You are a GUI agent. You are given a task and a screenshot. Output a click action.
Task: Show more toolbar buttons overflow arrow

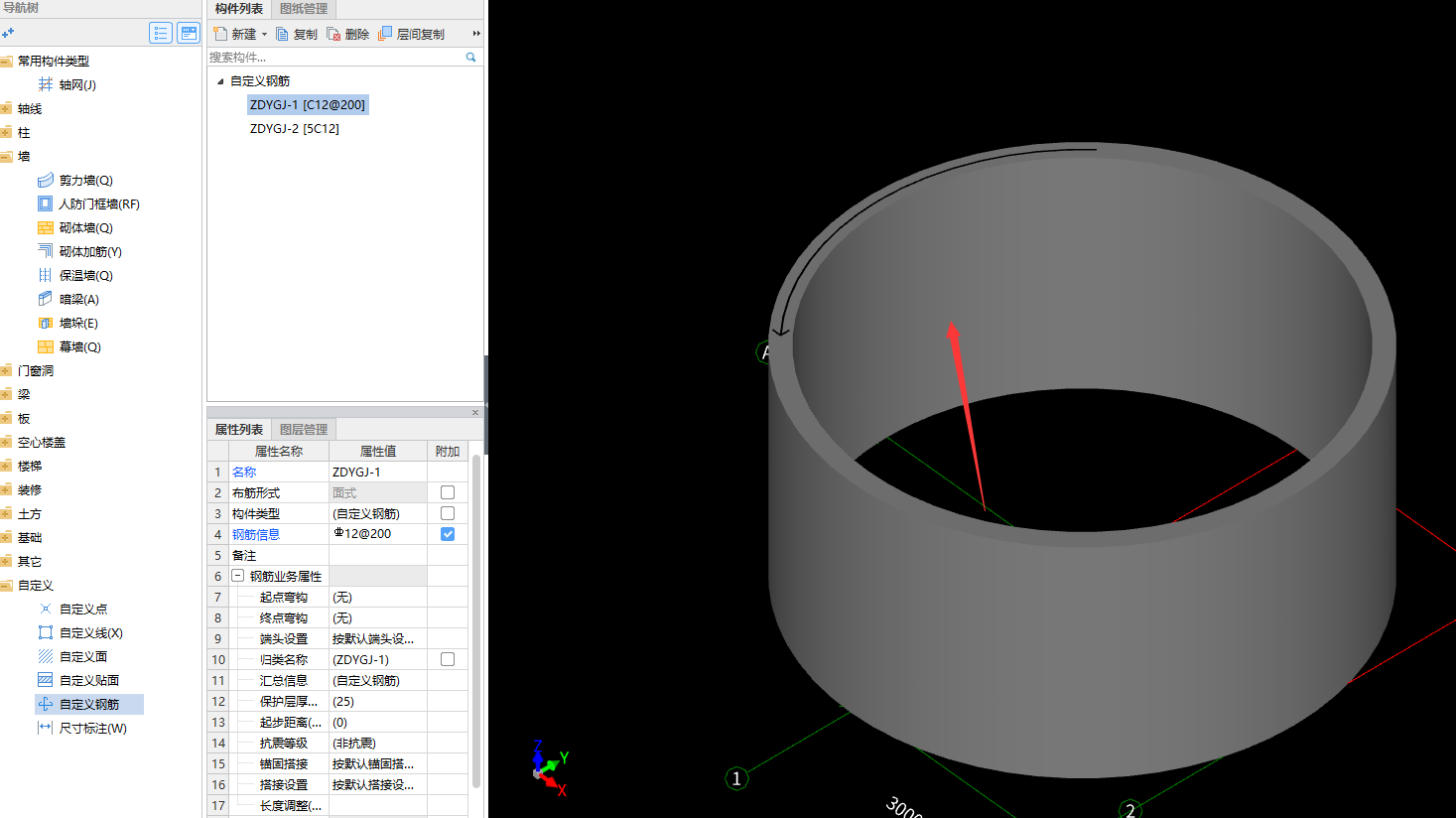coord(476,34)
